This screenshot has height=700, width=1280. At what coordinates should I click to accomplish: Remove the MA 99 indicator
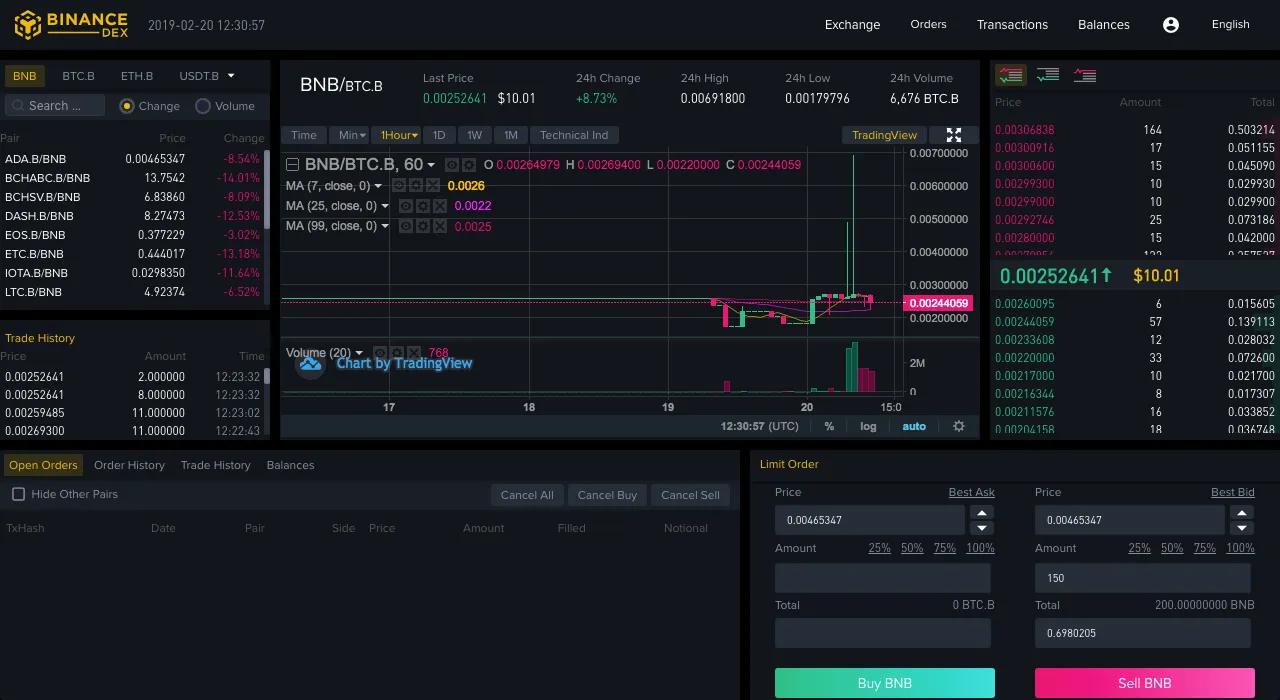coord(440,226)
